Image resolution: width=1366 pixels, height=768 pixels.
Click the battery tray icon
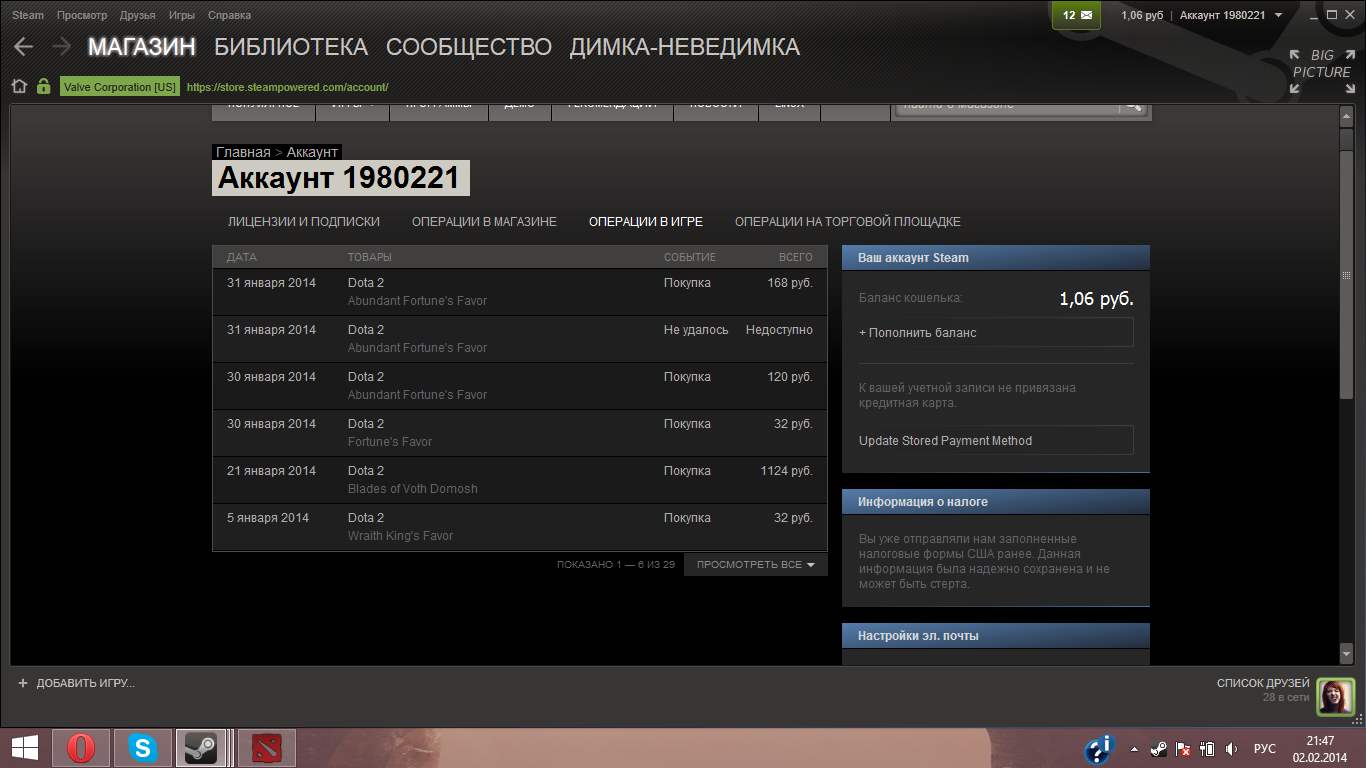point(1206,749)
